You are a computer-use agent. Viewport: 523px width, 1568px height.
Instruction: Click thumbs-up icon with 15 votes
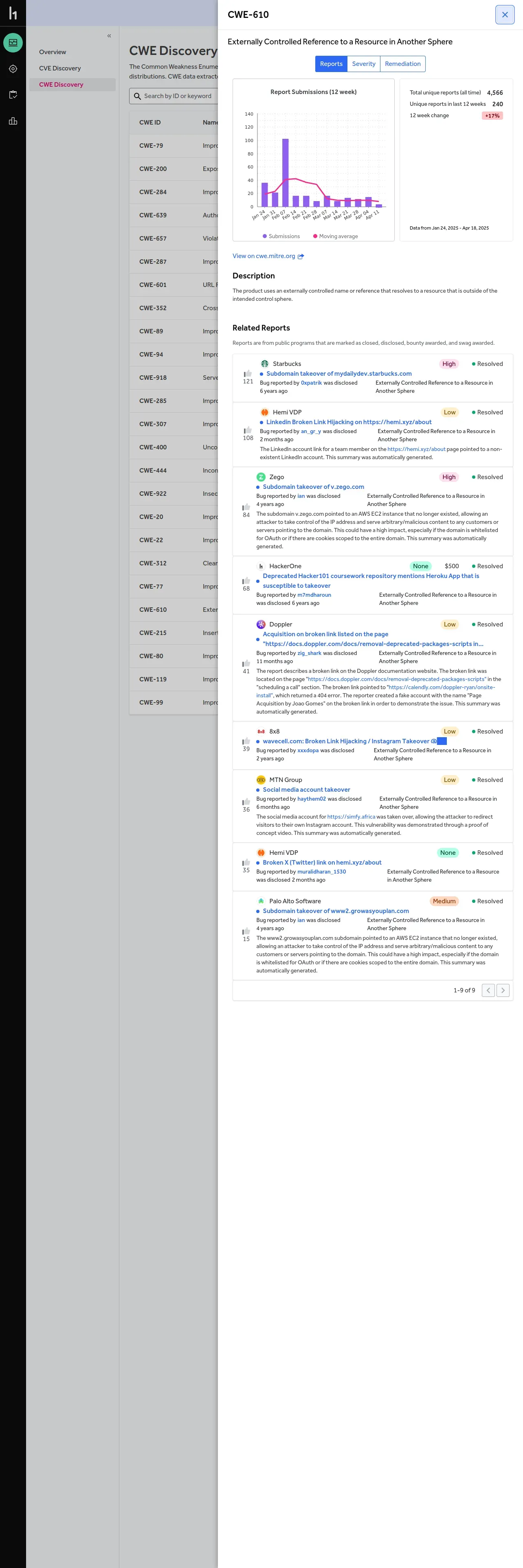tap(246, 931)
